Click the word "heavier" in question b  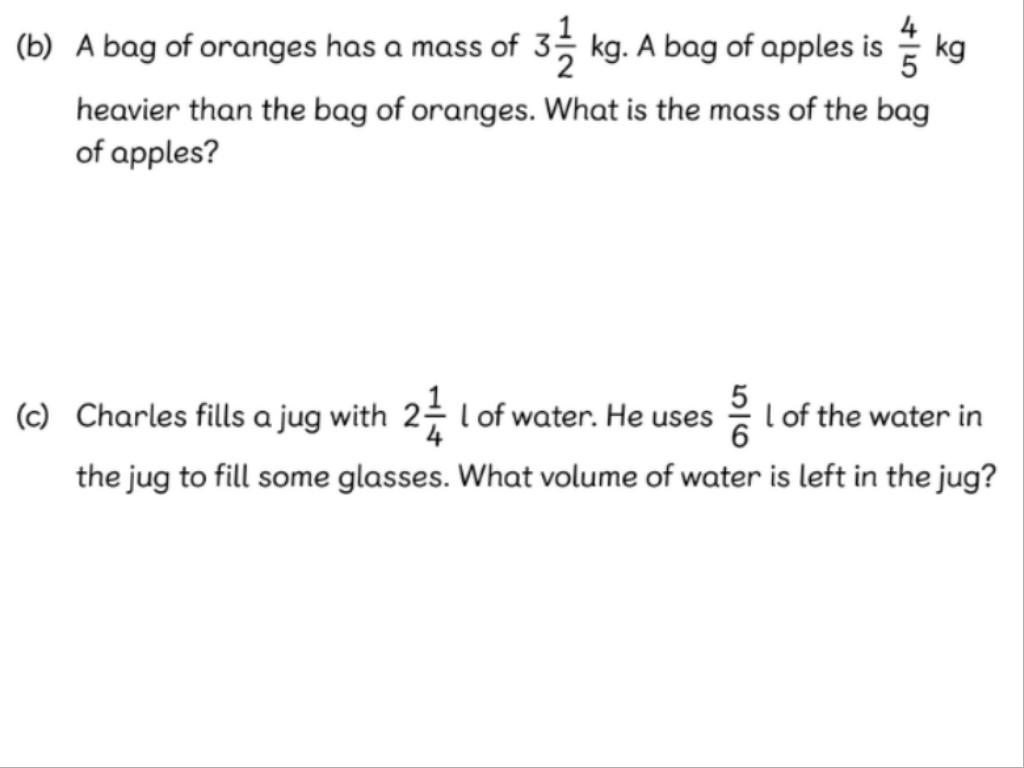[x=127, y=110]
